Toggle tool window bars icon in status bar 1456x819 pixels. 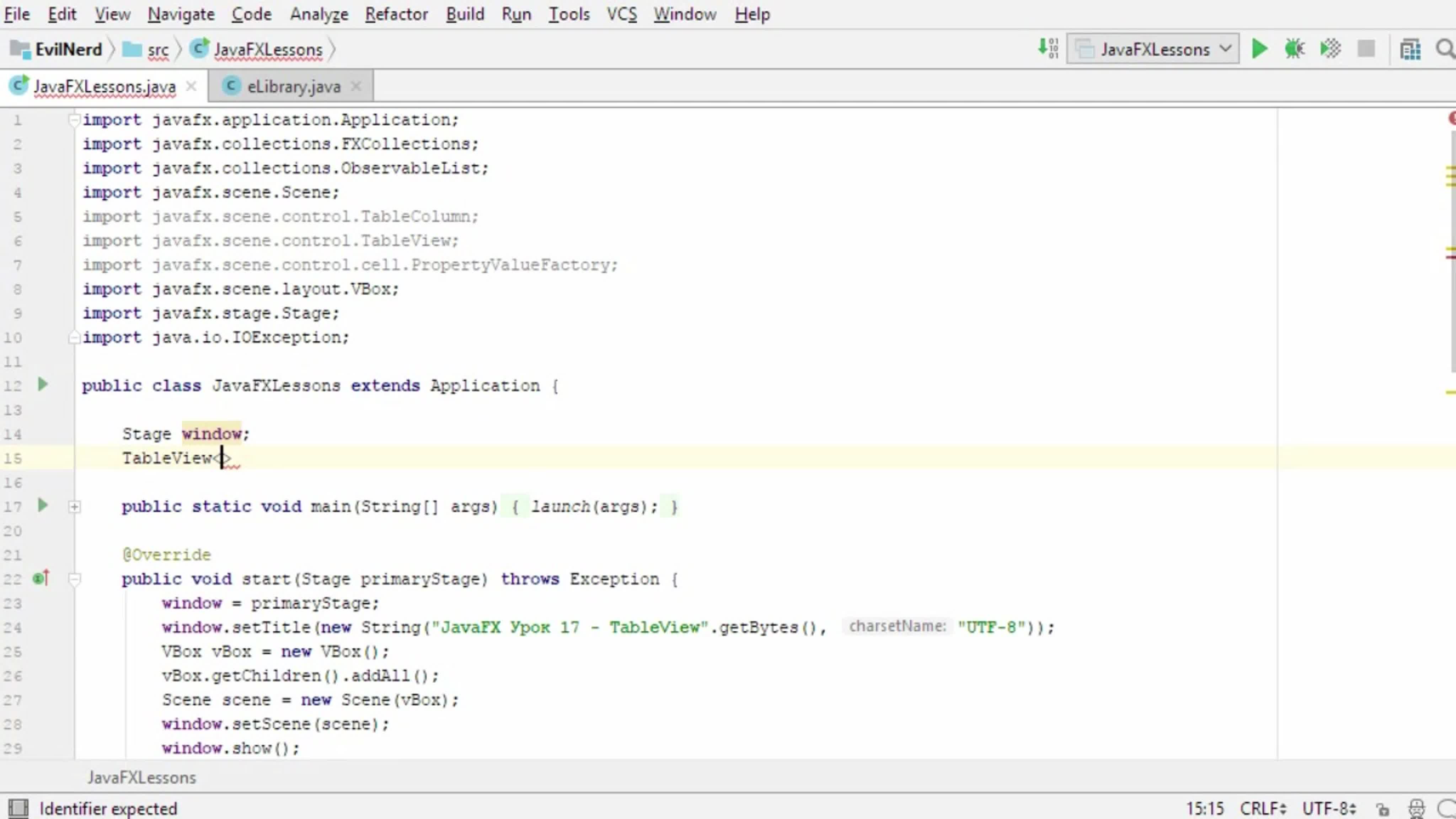[18, 808]
